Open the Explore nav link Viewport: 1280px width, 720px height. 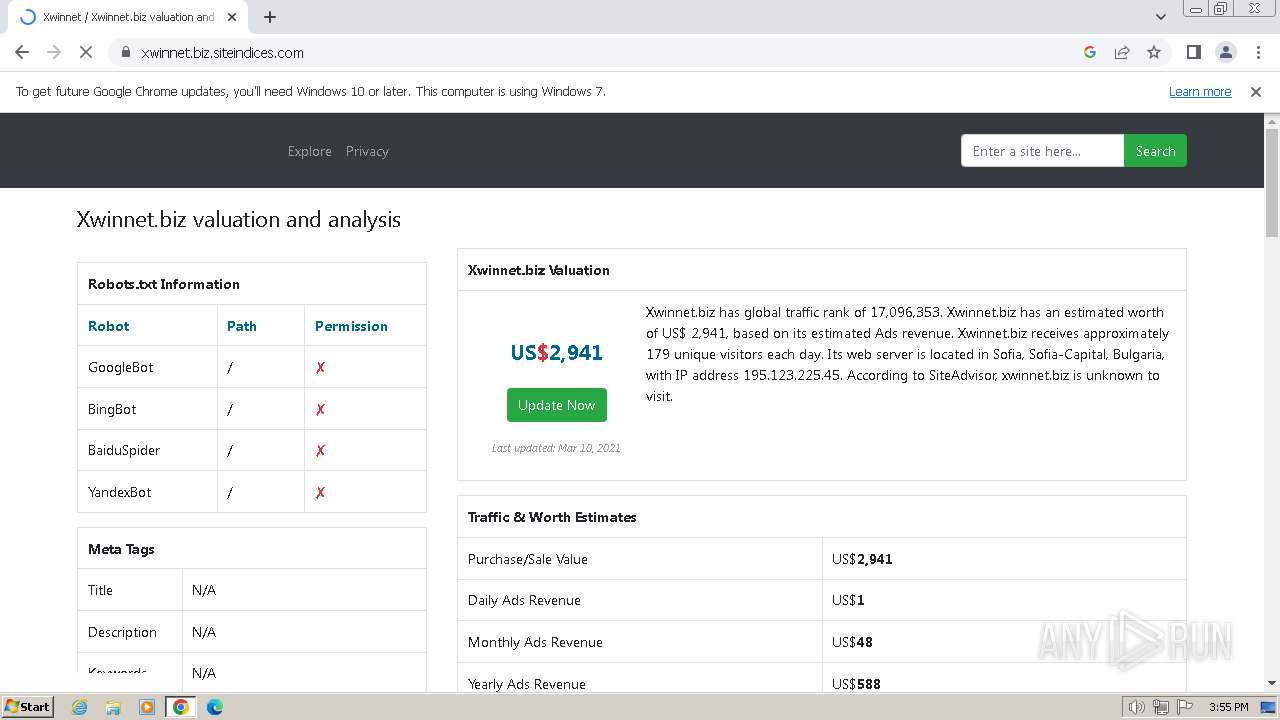[x=309, y=151]
